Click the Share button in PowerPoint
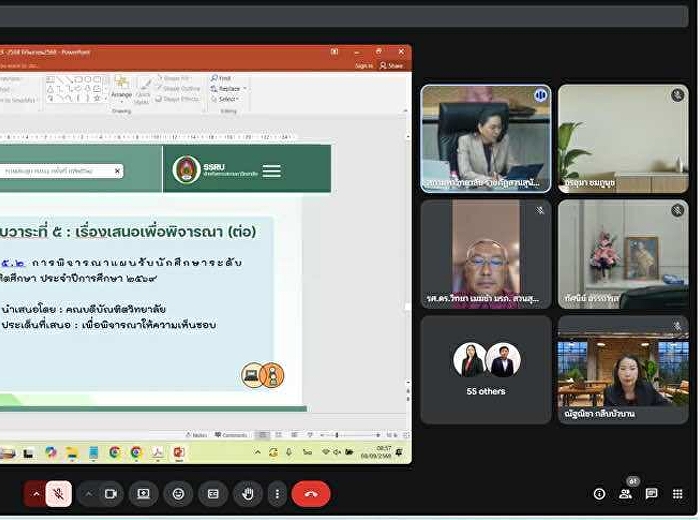This screenshot has width=700, height=520. click(x=393, y=66)
